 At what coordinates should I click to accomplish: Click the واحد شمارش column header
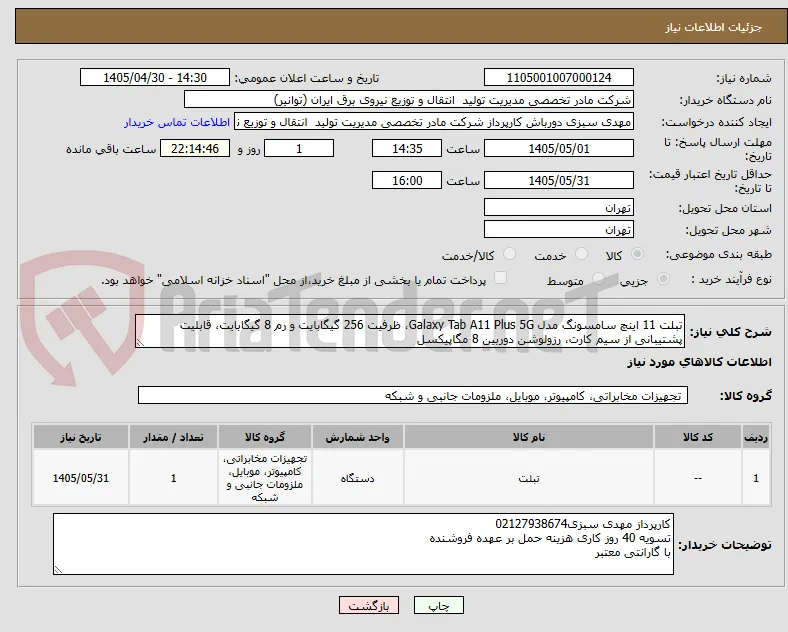pos(357,437)
